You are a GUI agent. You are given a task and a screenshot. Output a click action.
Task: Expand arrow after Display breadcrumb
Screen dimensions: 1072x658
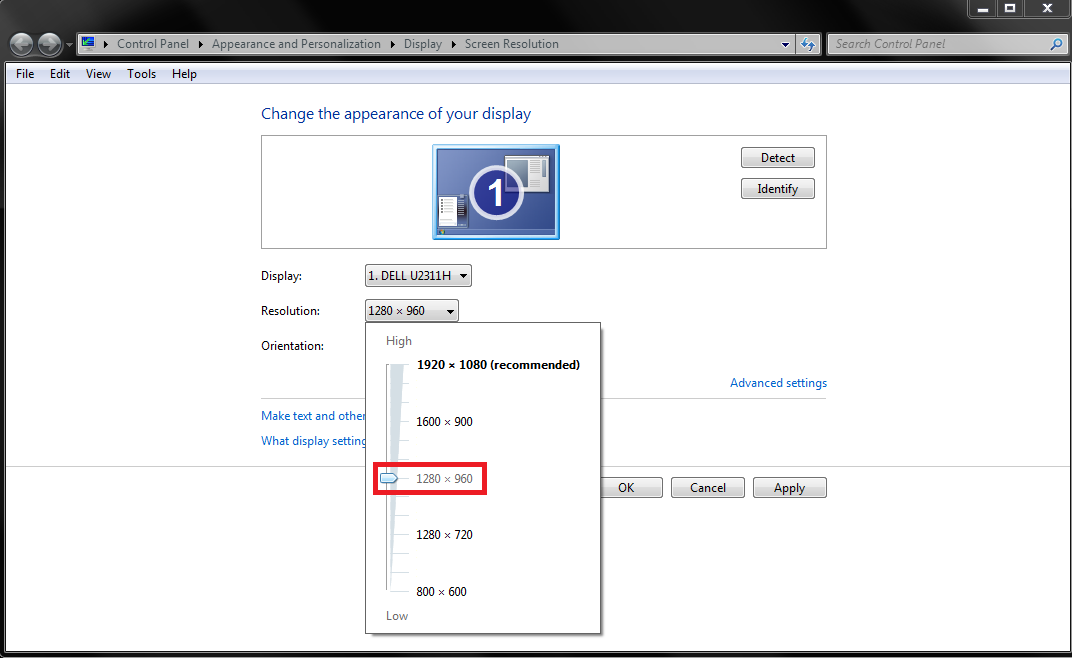pos(453,44)
